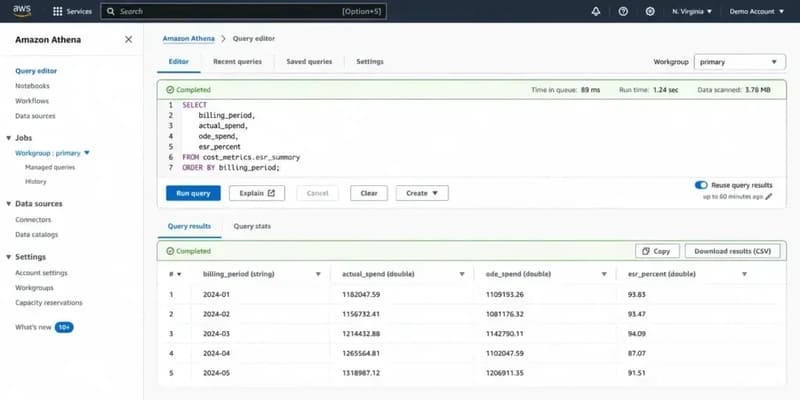Collapse the Jobs section
The image size is (800, 400).
tap(9, 138)
